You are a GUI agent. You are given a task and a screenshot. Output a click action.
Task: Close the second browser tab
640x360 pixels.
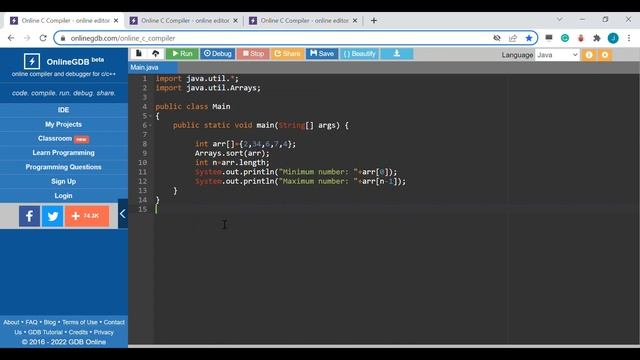coord(236,20)
